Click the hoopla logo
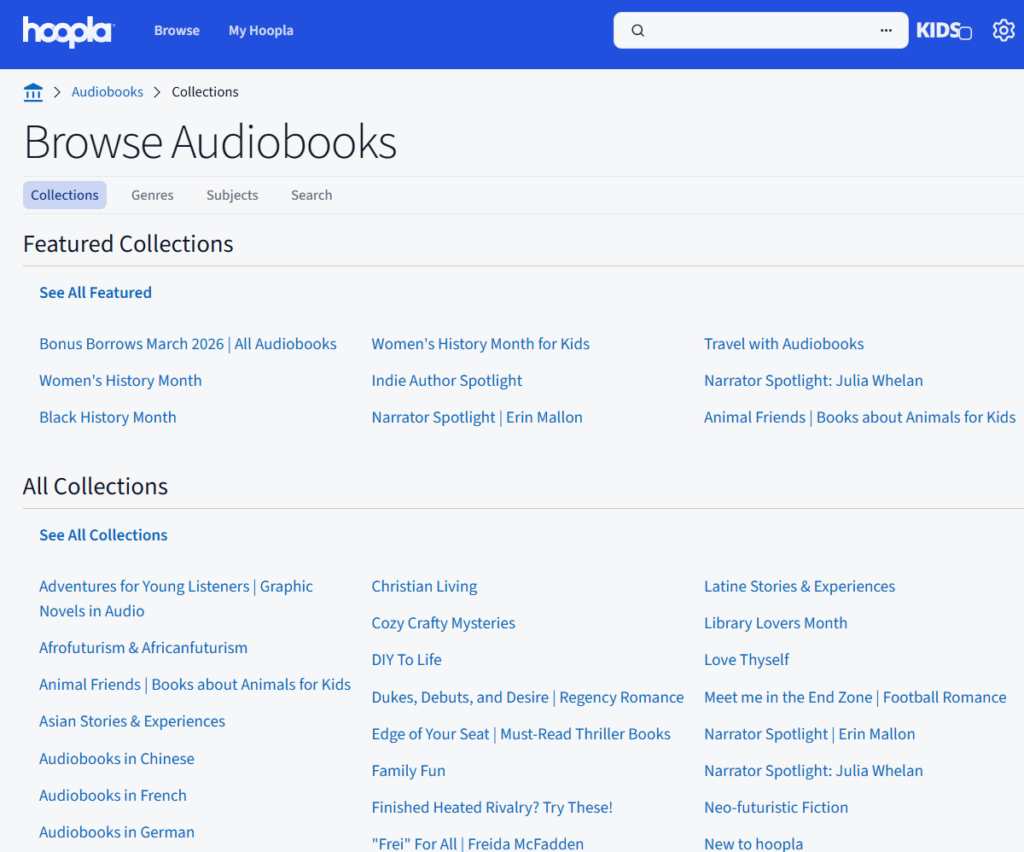1024x852 pixels. [66, 32]
